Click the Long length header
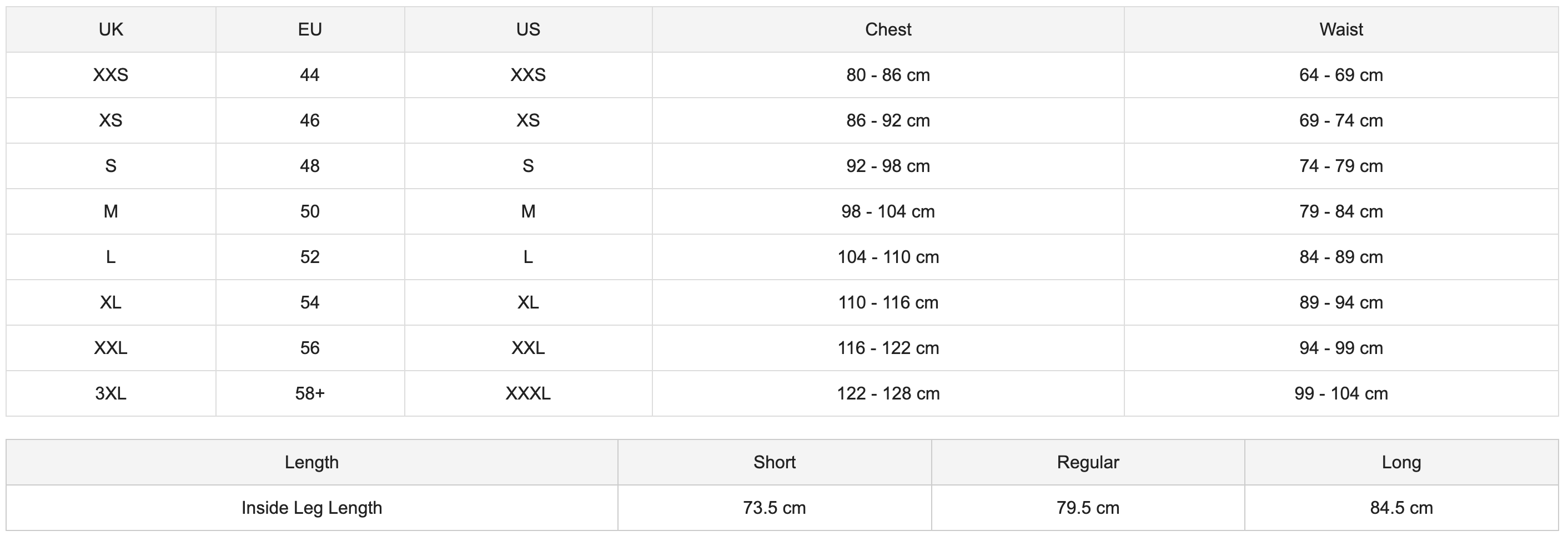Viewport: 1568px width, 536px height. click(x=1401, y=462)
